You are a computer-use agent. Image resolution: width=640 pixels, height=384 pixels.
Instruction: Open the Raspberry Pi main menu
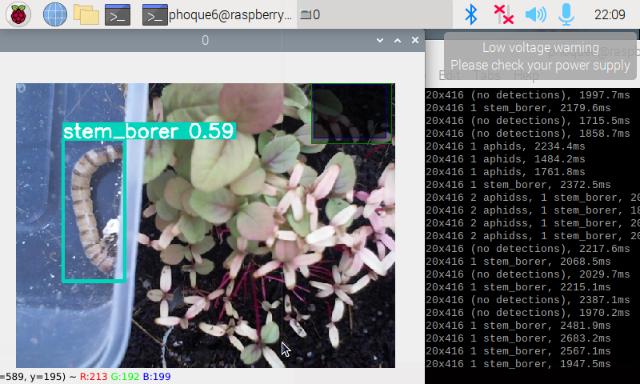pyautogui.click(x=18, y=15)
